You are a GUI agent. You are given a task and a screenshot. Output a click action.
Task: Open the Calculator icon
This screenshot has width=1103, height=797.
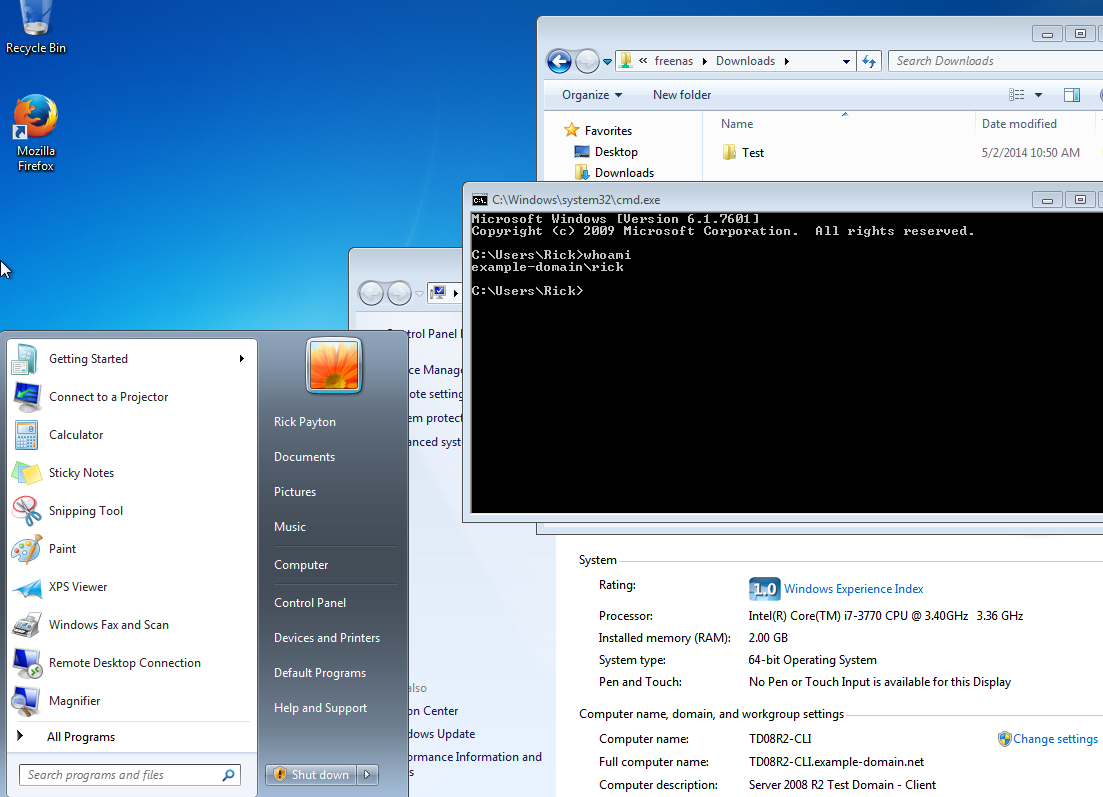pos(27,435)
